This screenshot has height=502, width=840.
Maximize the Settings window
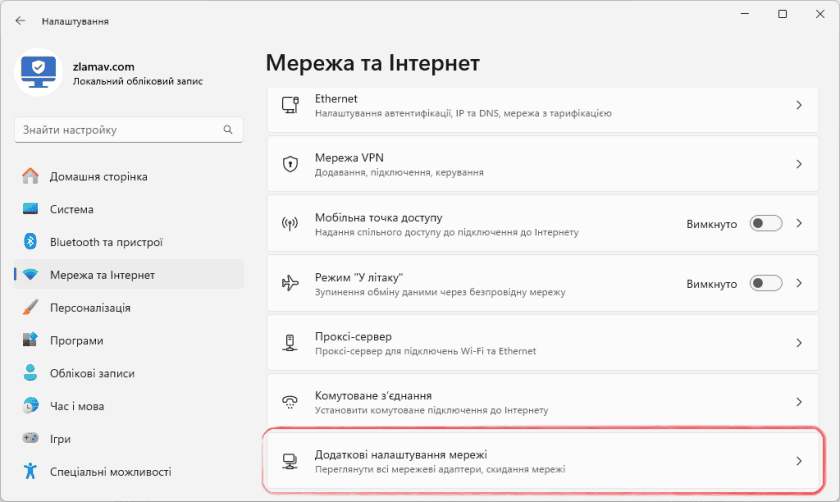(782, 14)
